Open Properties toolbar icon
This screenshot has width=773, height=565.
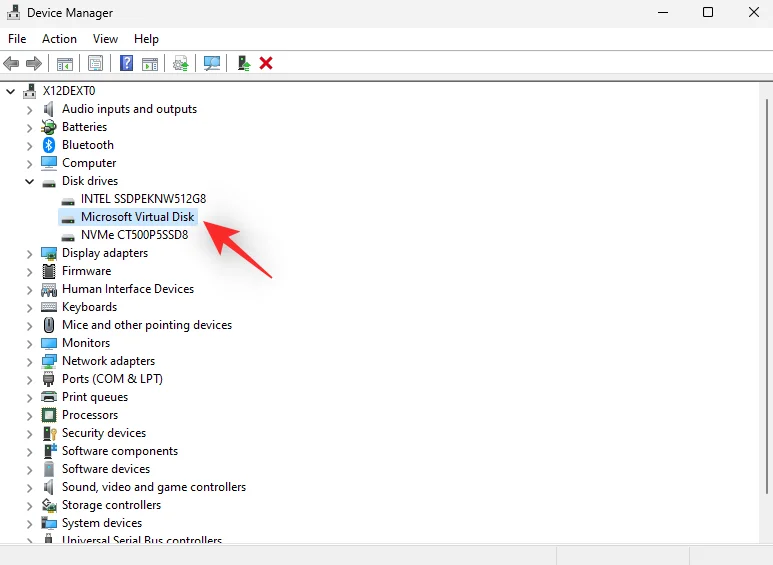click(95, 63)
